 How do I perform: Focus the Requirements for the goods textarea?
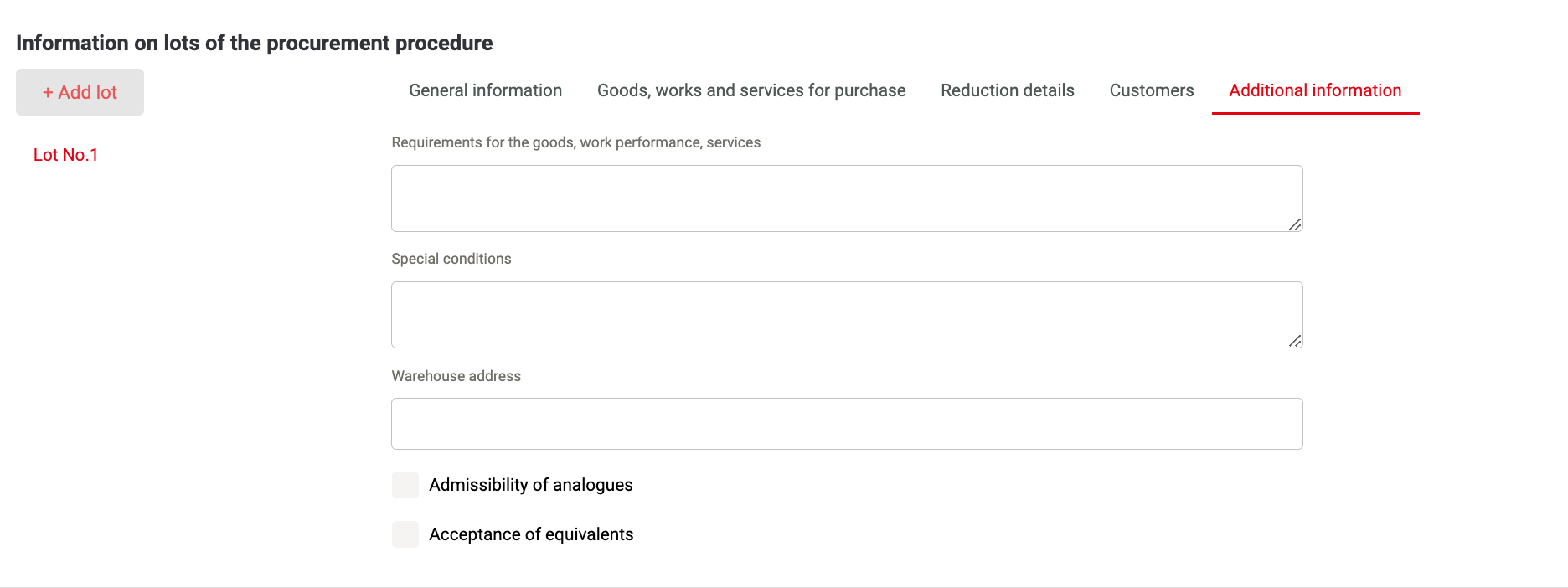tap(847, 199)
